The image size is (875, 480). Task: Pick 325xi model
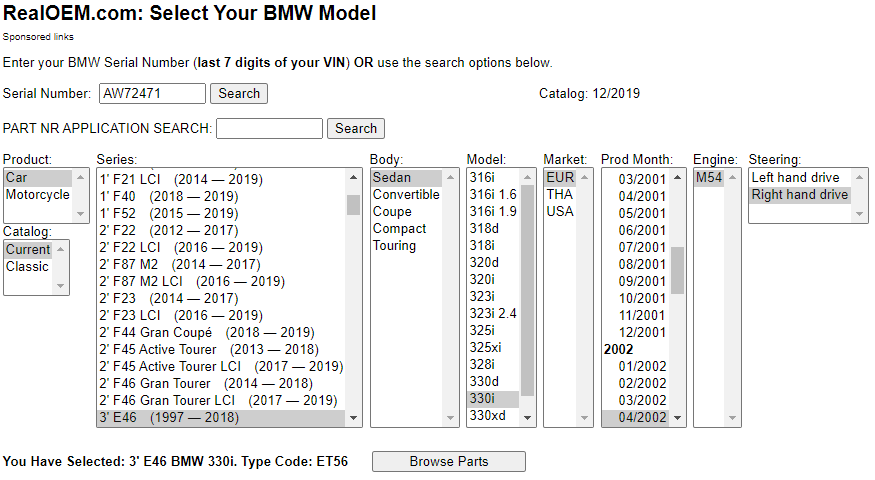[493, 348]
